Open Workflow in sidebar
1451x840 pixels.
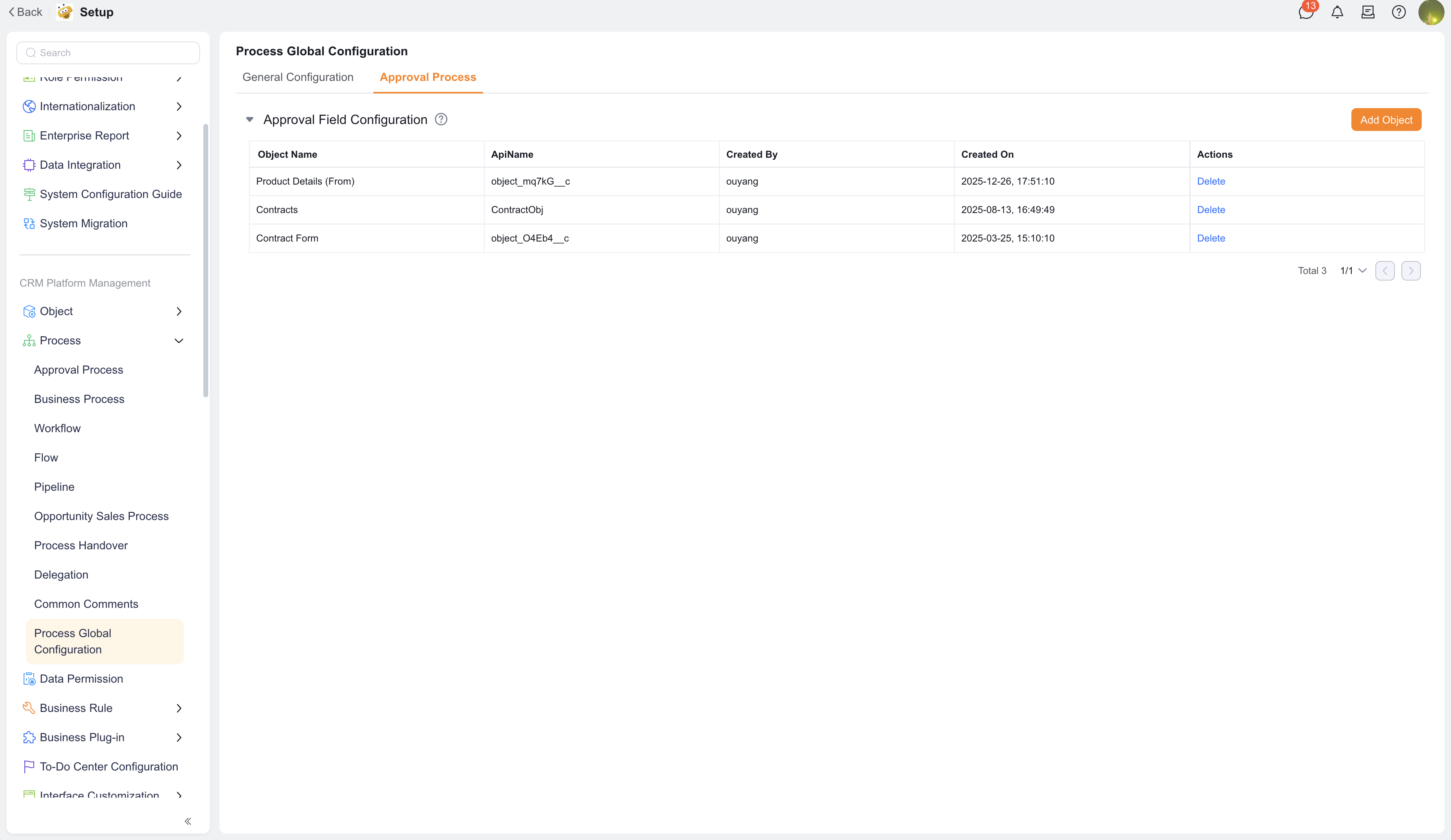pos(57,429)
